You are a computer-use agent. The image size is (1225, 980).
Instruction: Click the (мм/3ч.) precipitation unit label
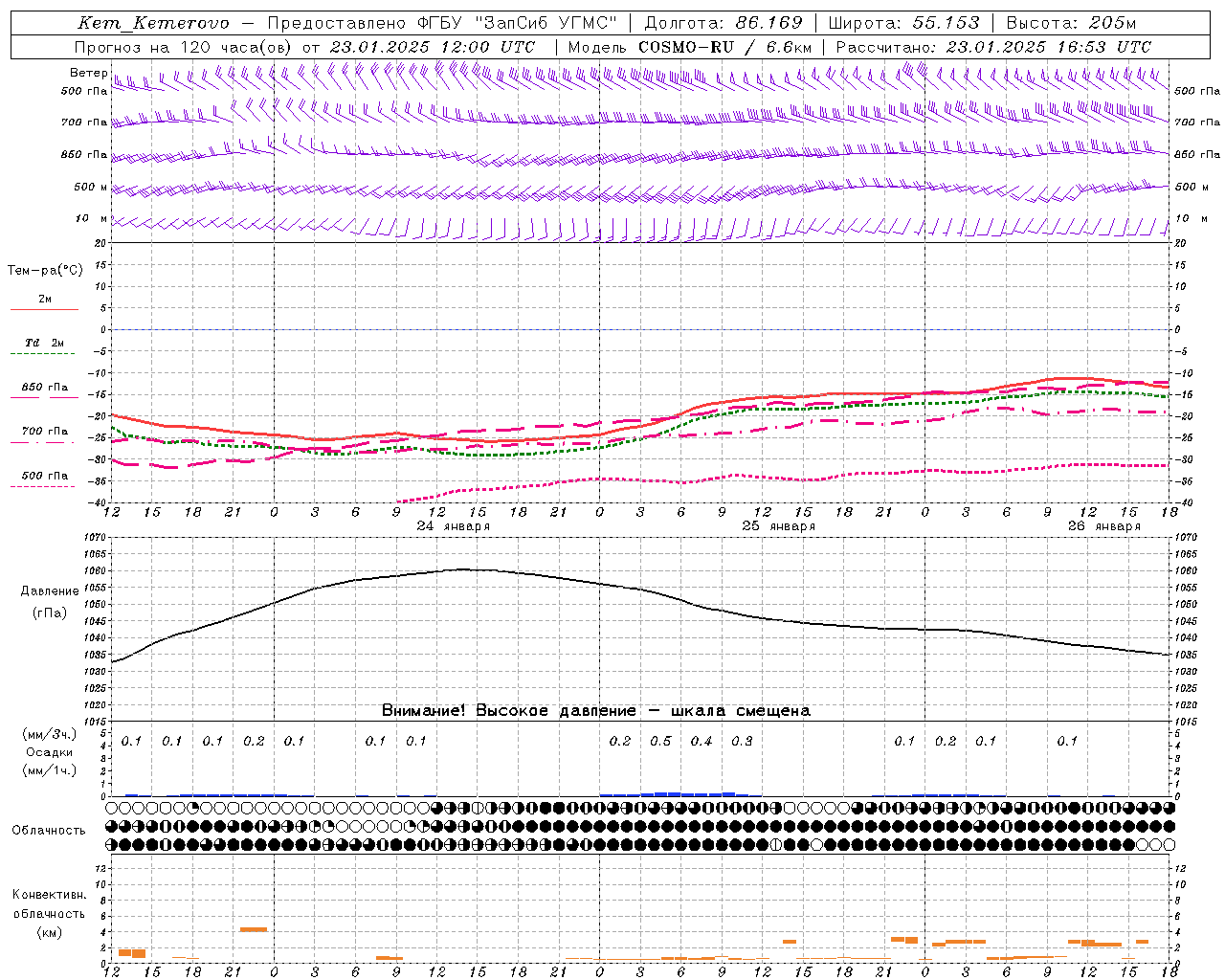tap(50, 734)
